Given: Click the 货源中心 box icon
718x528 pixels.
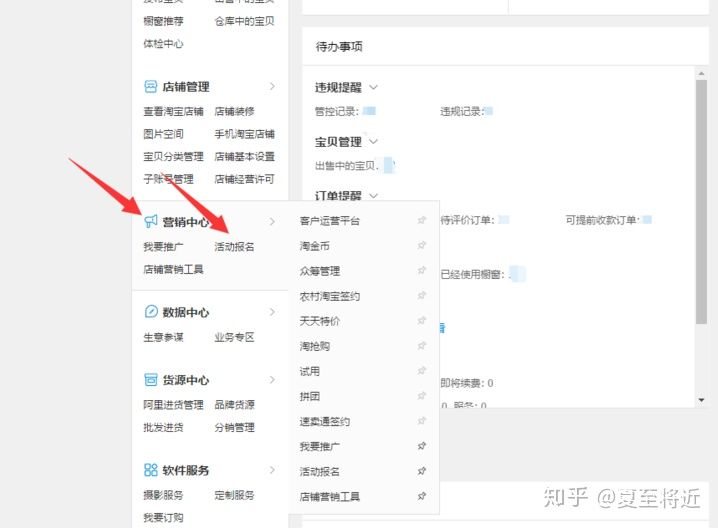Looking at the screenshot, I should 151,380.
